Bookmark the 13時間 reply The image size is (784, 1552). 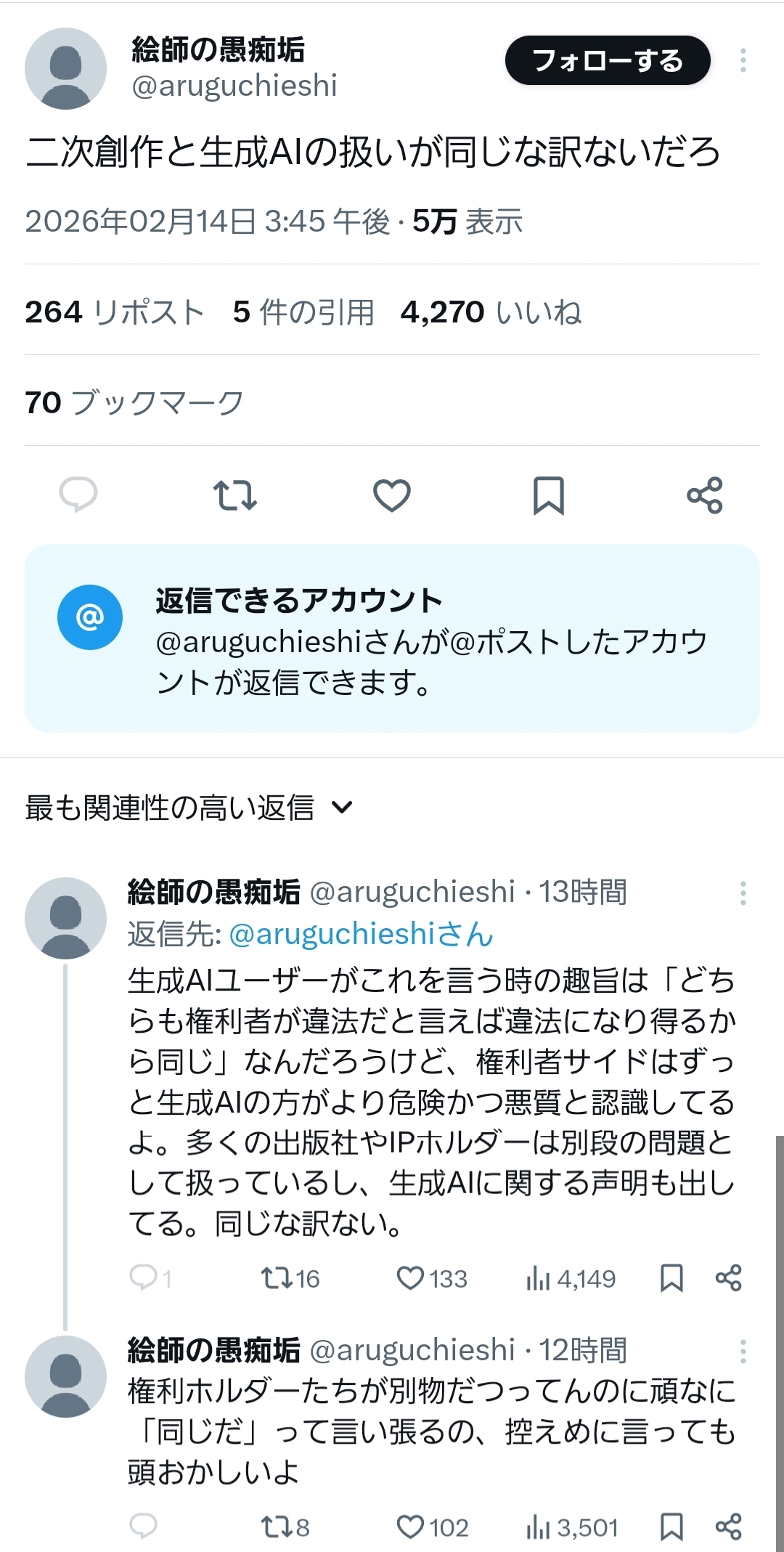(x=671, y=1278)
